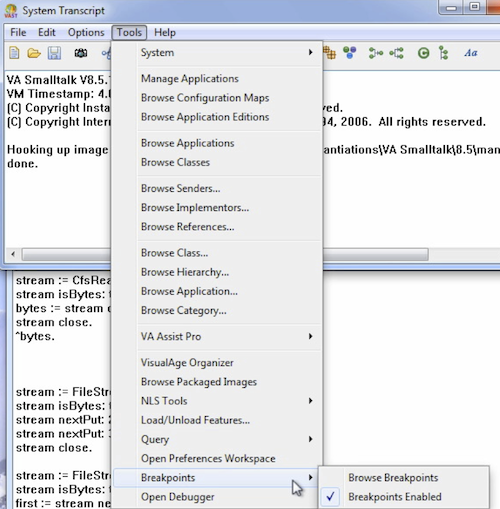This screenshot has height=509, width=500.
Task: Open the File menu
Action: tap(18, 32)
